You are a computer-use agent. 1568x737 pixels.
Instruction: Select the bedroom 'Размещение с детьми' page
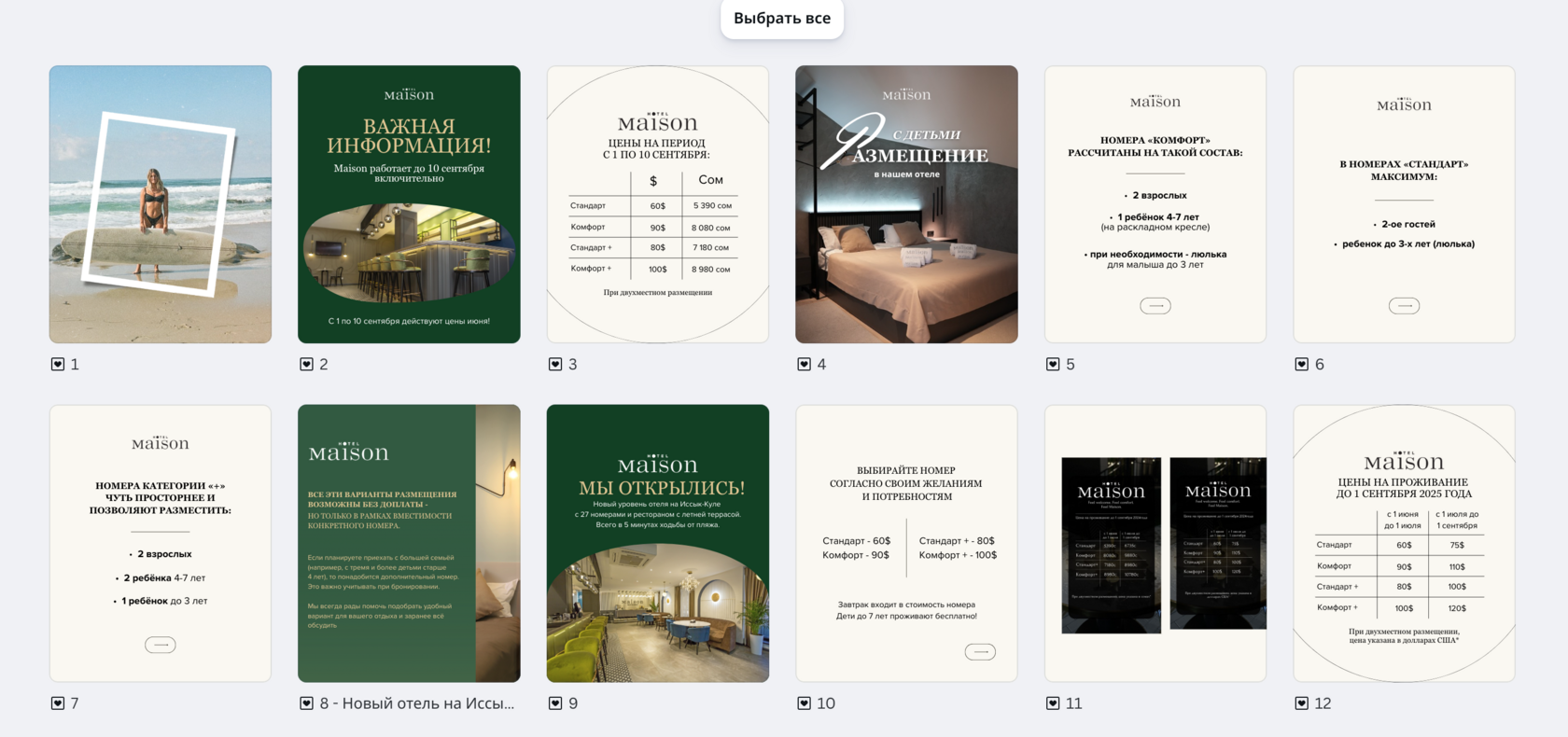coord(906,204)
